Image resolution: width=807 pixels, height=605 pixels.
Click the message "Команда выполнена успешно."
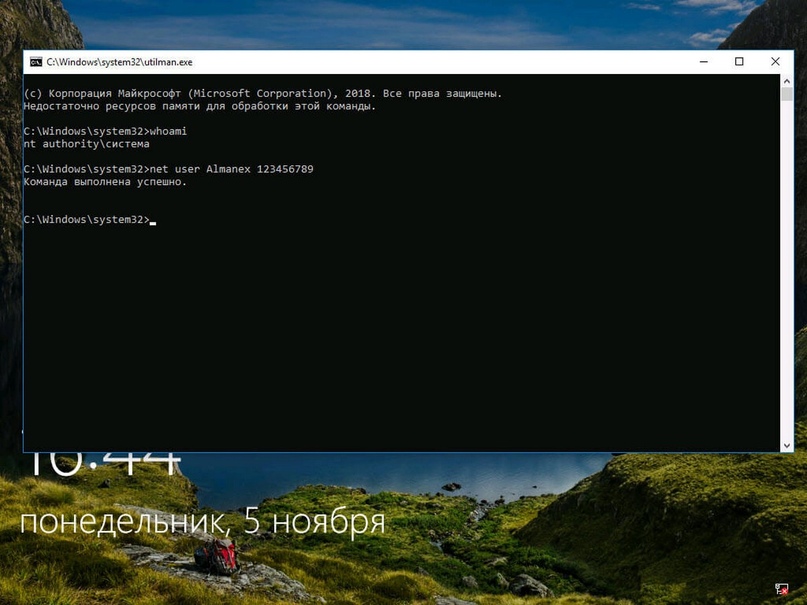coord(105,182)
